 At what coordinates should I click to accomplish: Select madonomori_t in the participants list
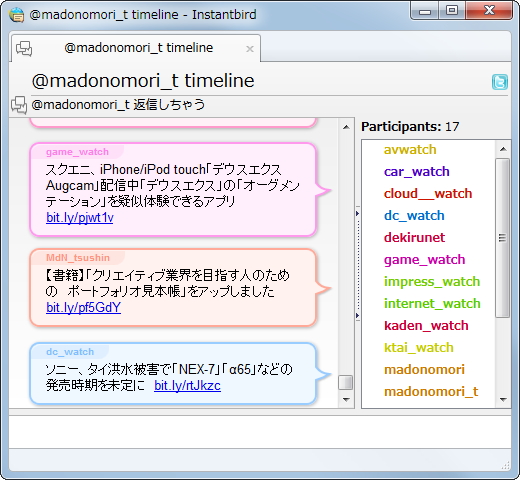pos(431,392)
